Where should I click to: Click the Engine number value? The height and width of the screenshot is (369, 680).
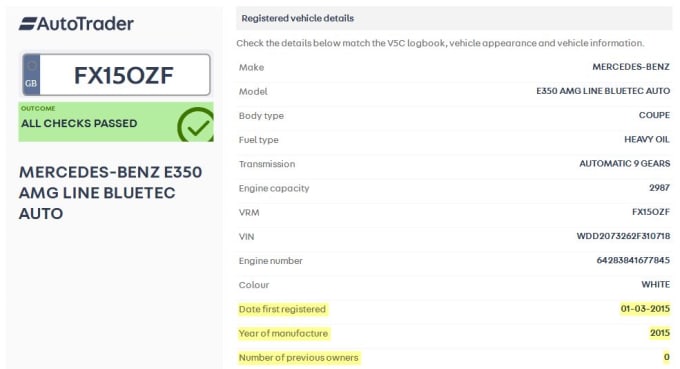633,260
